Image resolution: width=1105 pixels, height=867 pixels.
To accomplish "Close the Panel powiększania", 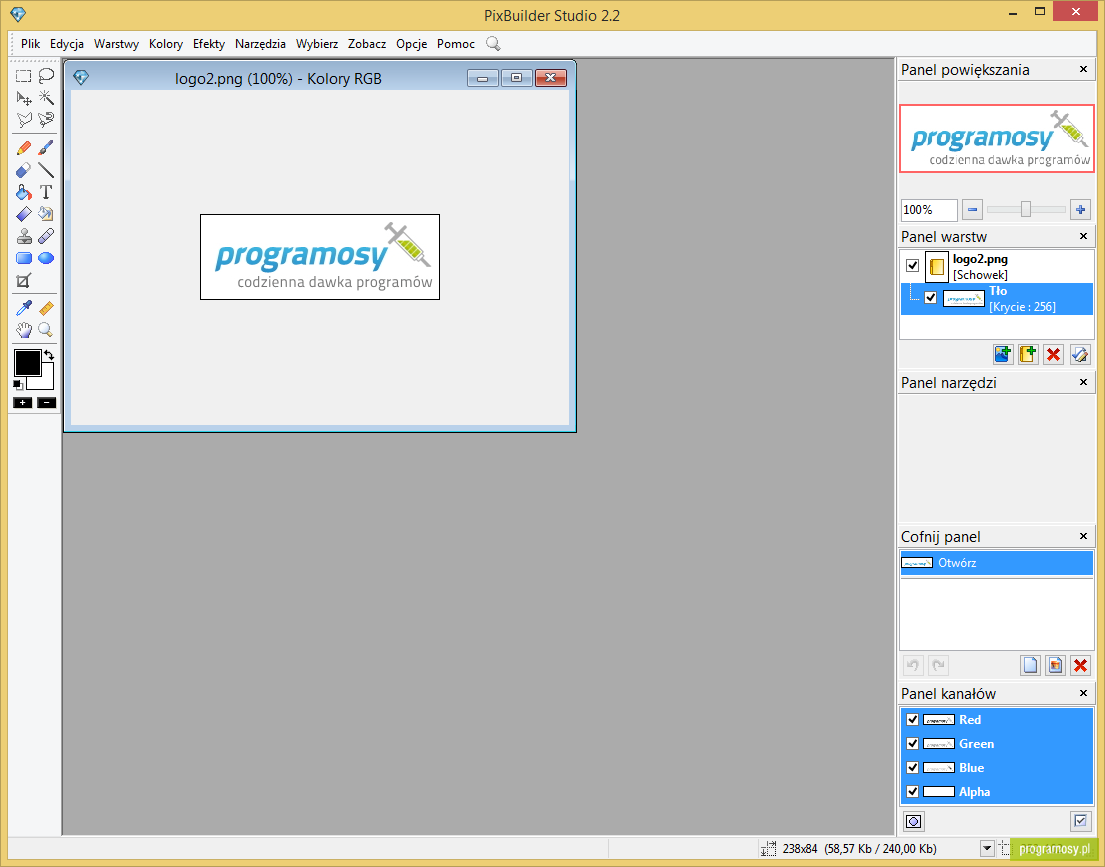I will [1083, 69].
